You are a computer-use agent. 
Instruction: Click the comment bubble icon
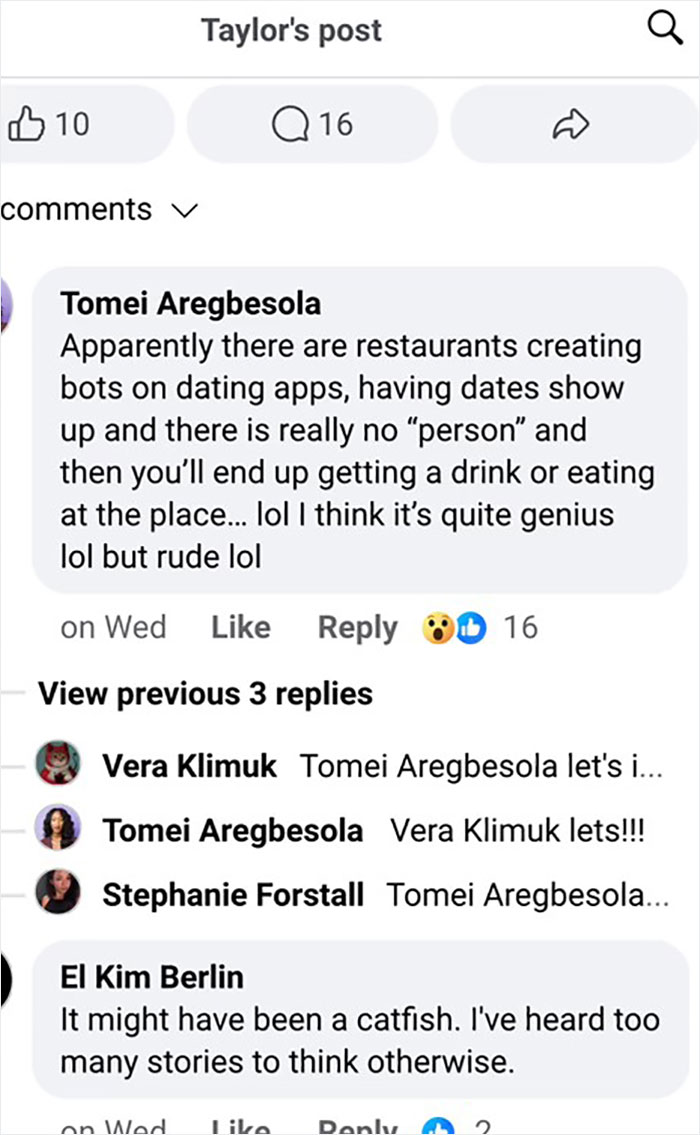290,123
